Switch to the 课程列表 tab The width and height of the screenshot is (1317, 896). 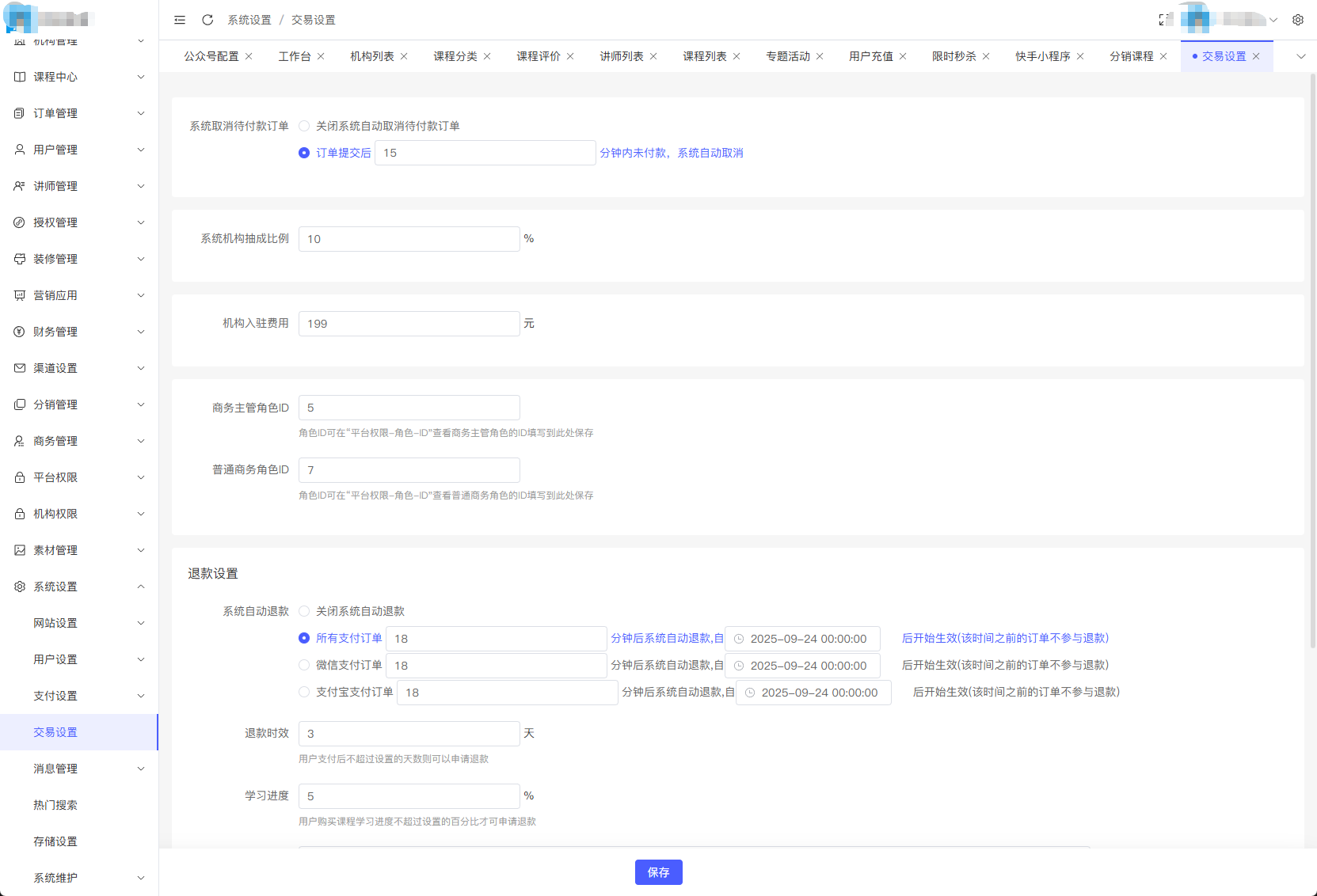704,56
